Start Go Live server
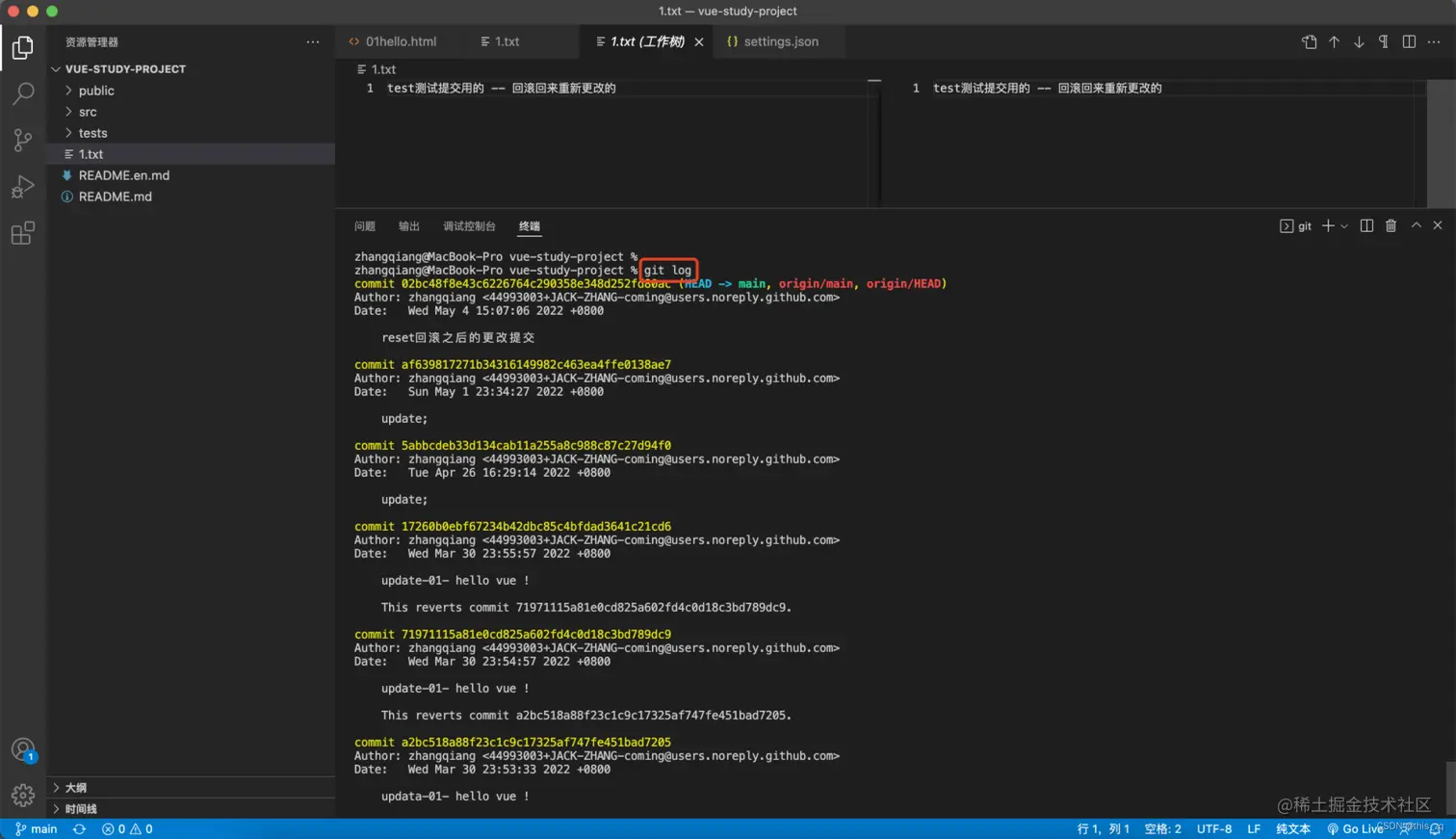Screen dimensions: 1456x839 1354,829
